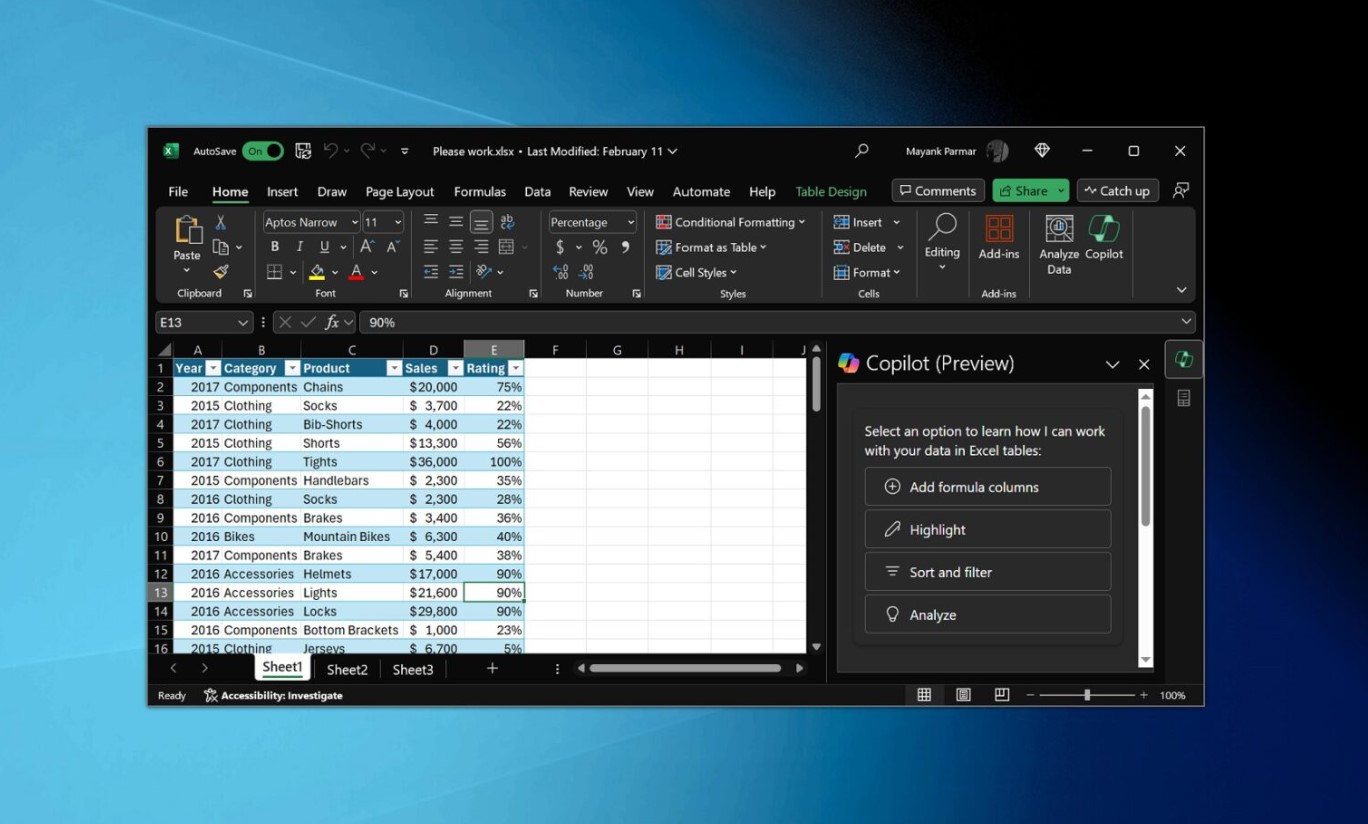The image size is (1368, 824).
Task: Click the Catch up button
Action: pyautogui.click(x=1116, y=190)
